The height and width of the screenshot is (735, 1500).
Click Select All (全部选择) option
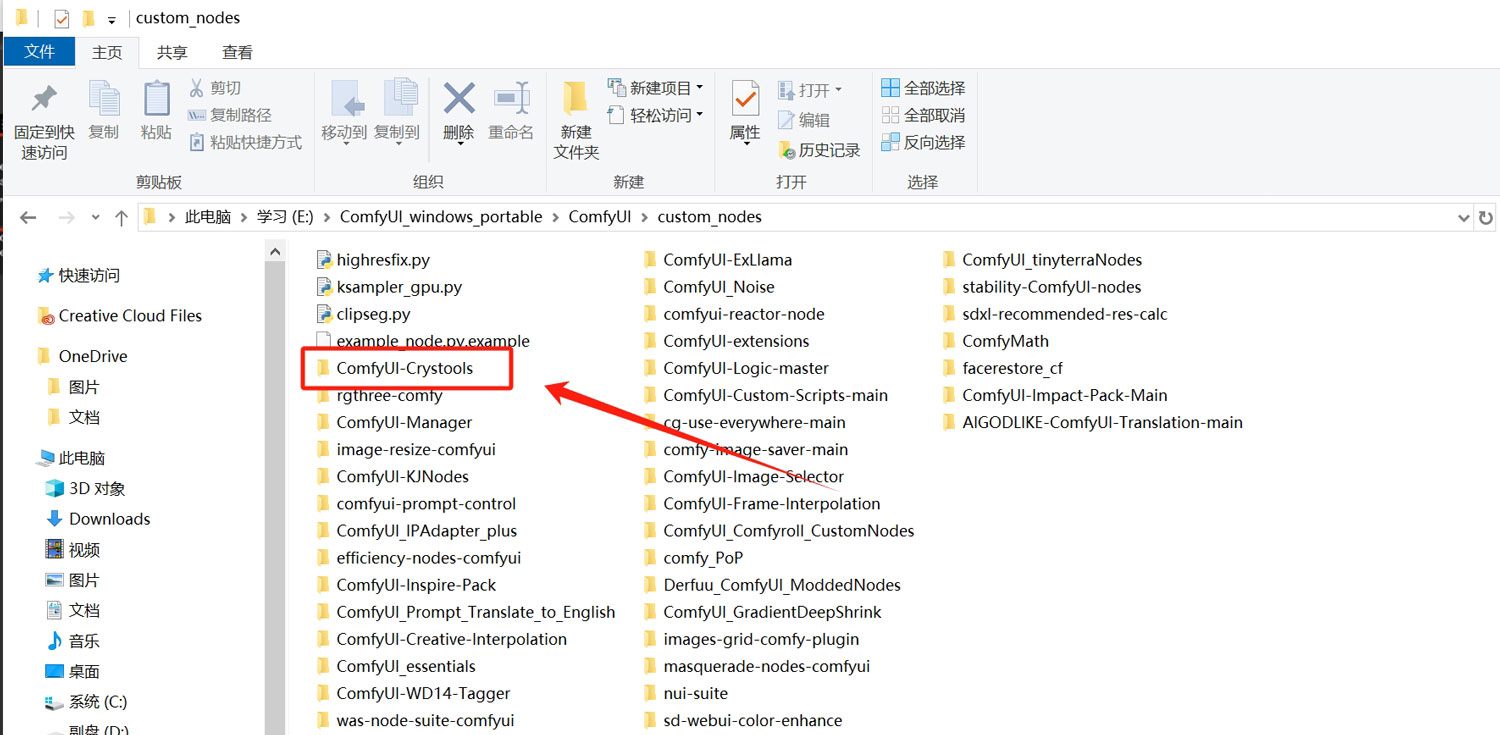(x=923, y=88)
